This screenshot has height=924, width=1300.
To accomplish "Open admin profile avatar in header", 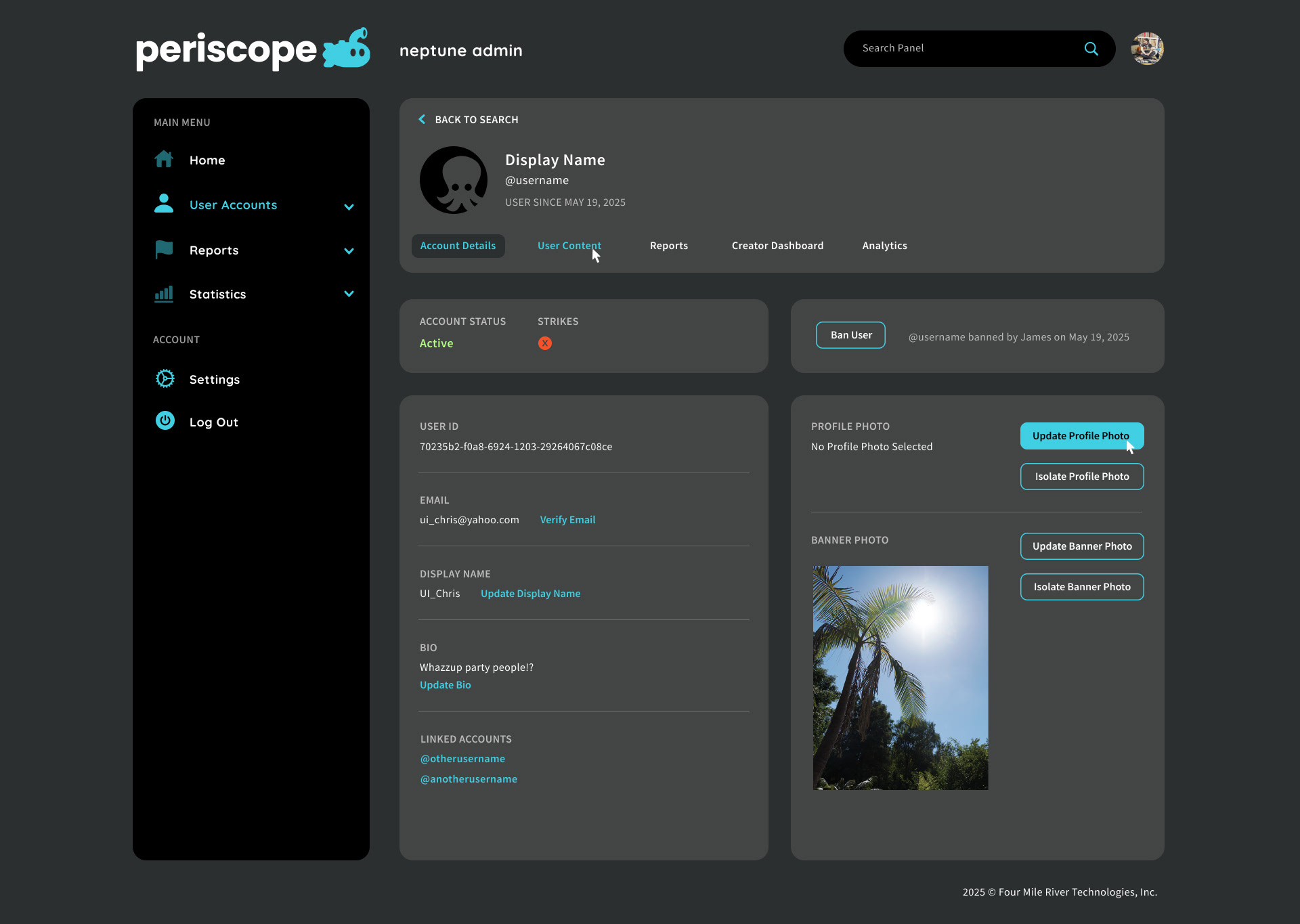I will (x=1147, y=49).
